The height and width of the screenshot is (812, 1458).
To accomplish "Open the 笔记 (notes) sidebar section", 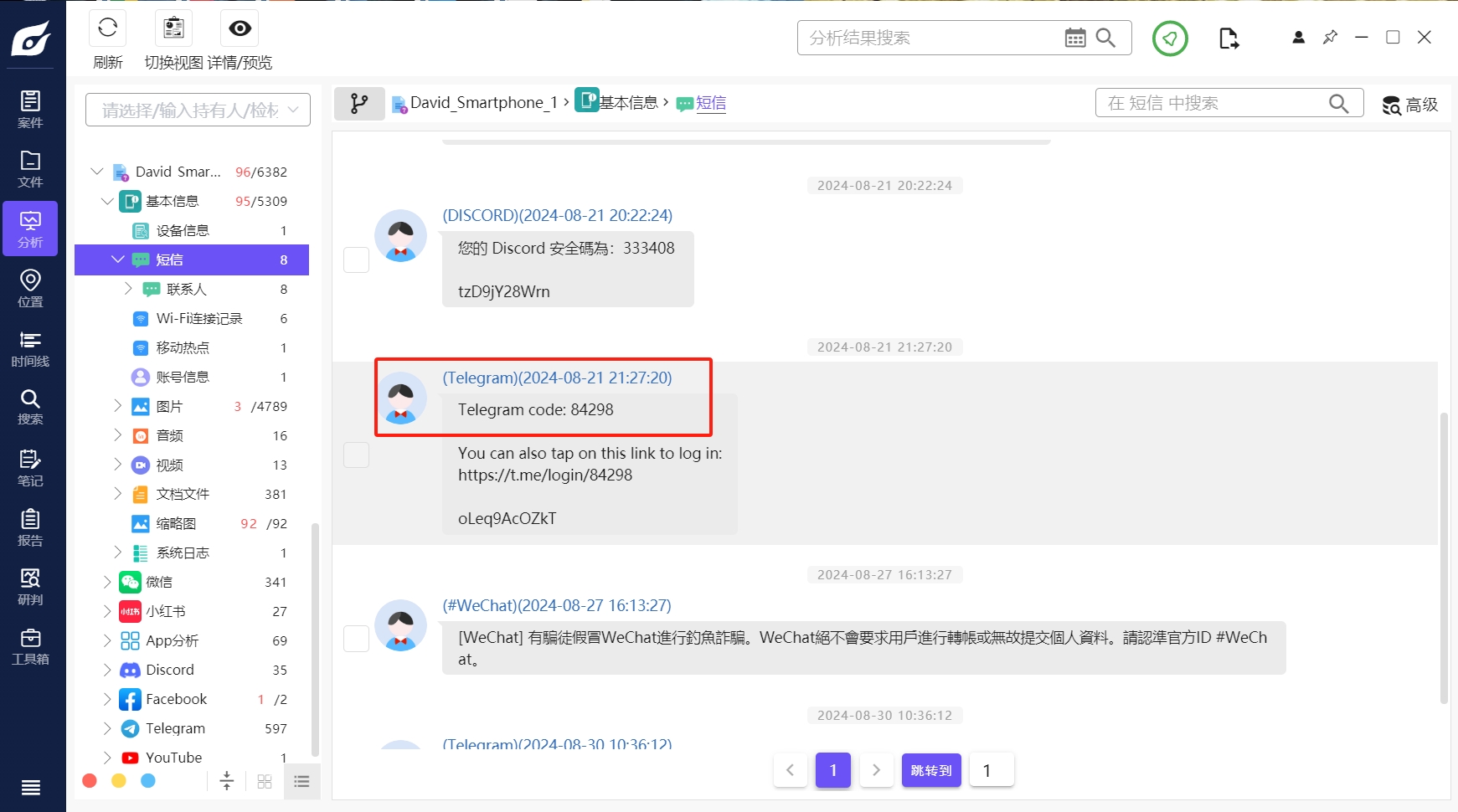I will tap(30, 468).
